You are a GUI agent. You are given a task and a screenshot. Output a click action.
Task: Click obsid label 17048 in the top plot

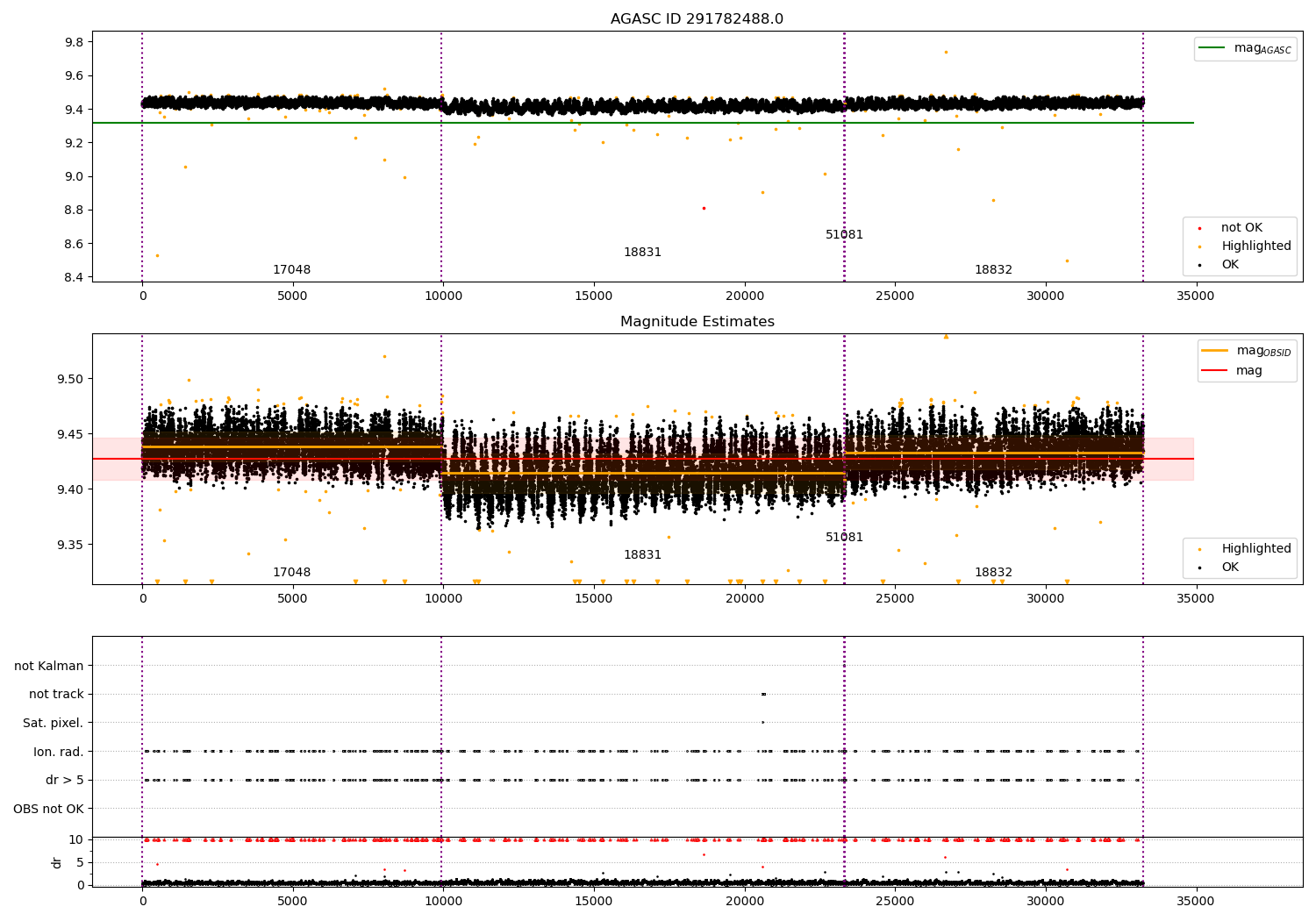click(291, 270)
